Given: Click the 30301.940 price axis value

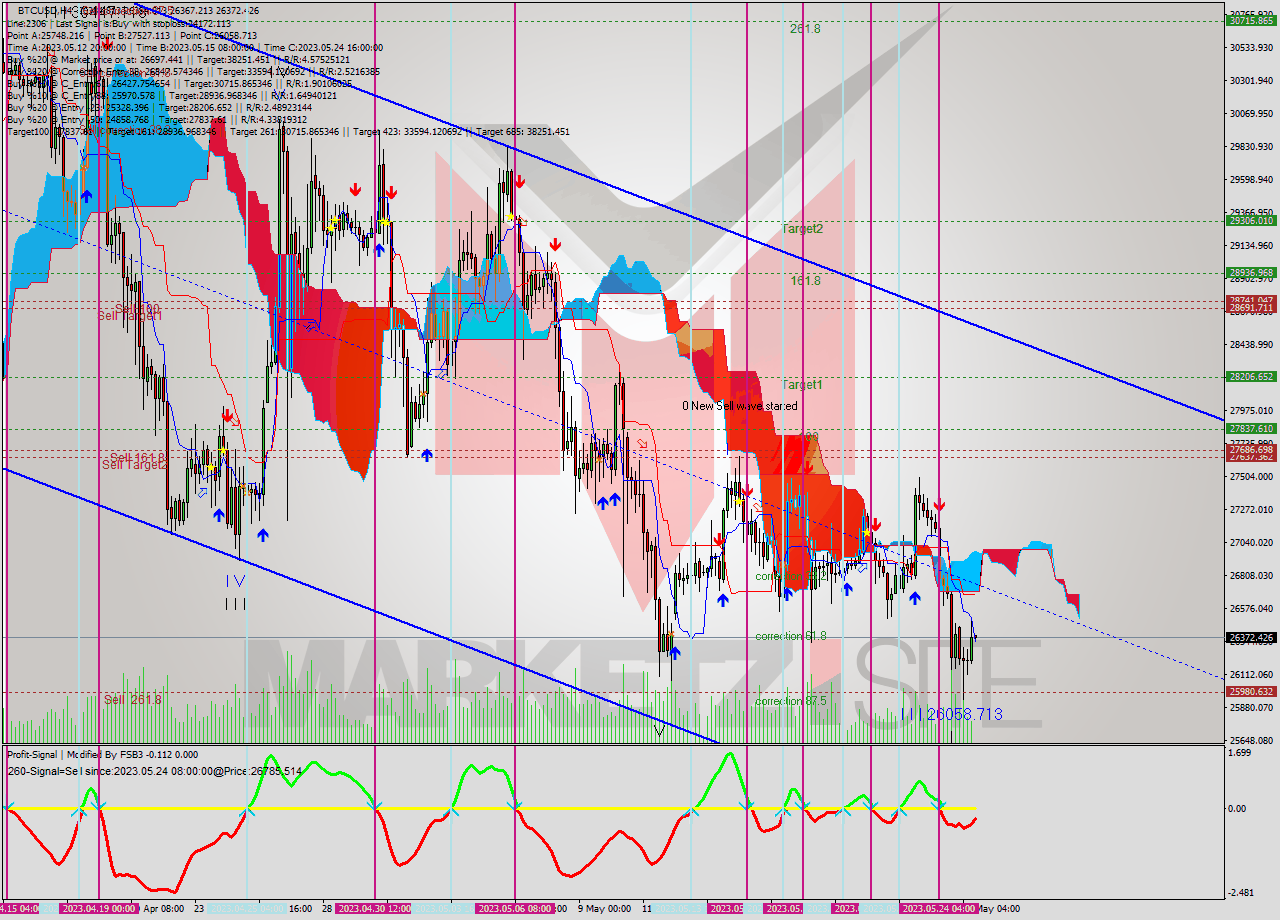Looking at the screenshot, I should click(1250, 80).
